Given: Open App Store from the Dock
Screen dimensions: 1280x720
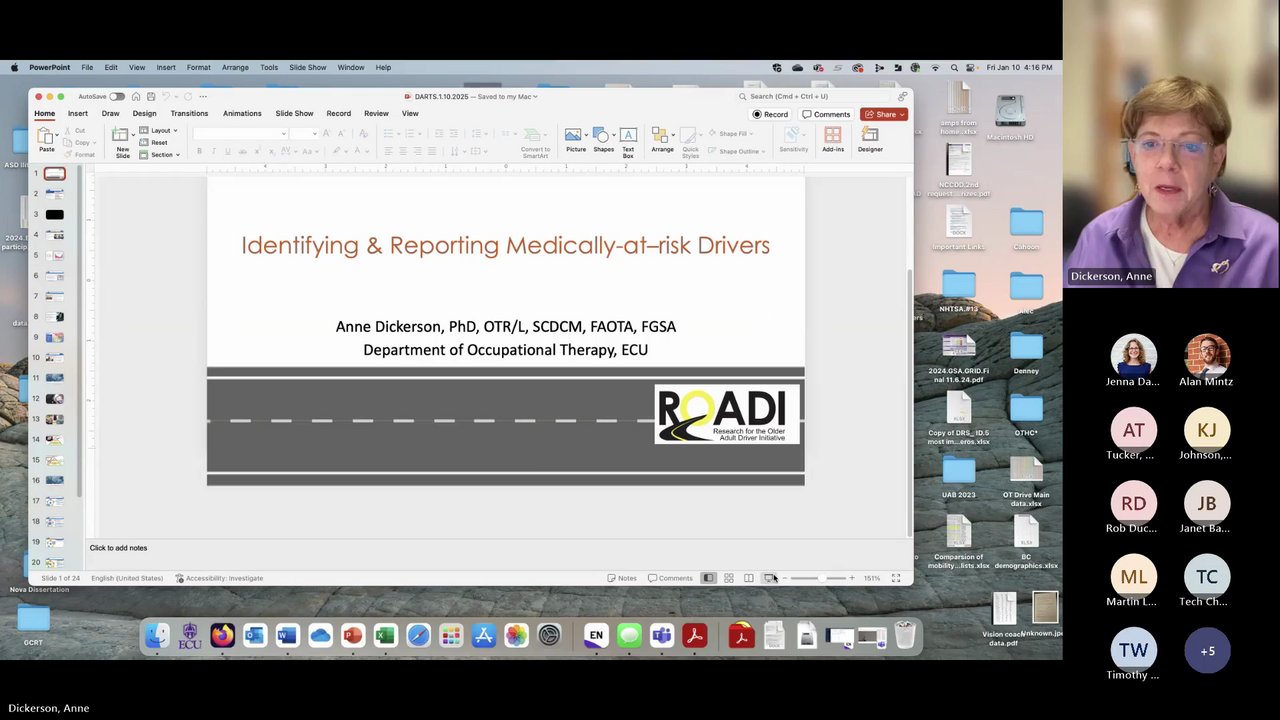Looking at the screenshot, I should pos(483,635).
